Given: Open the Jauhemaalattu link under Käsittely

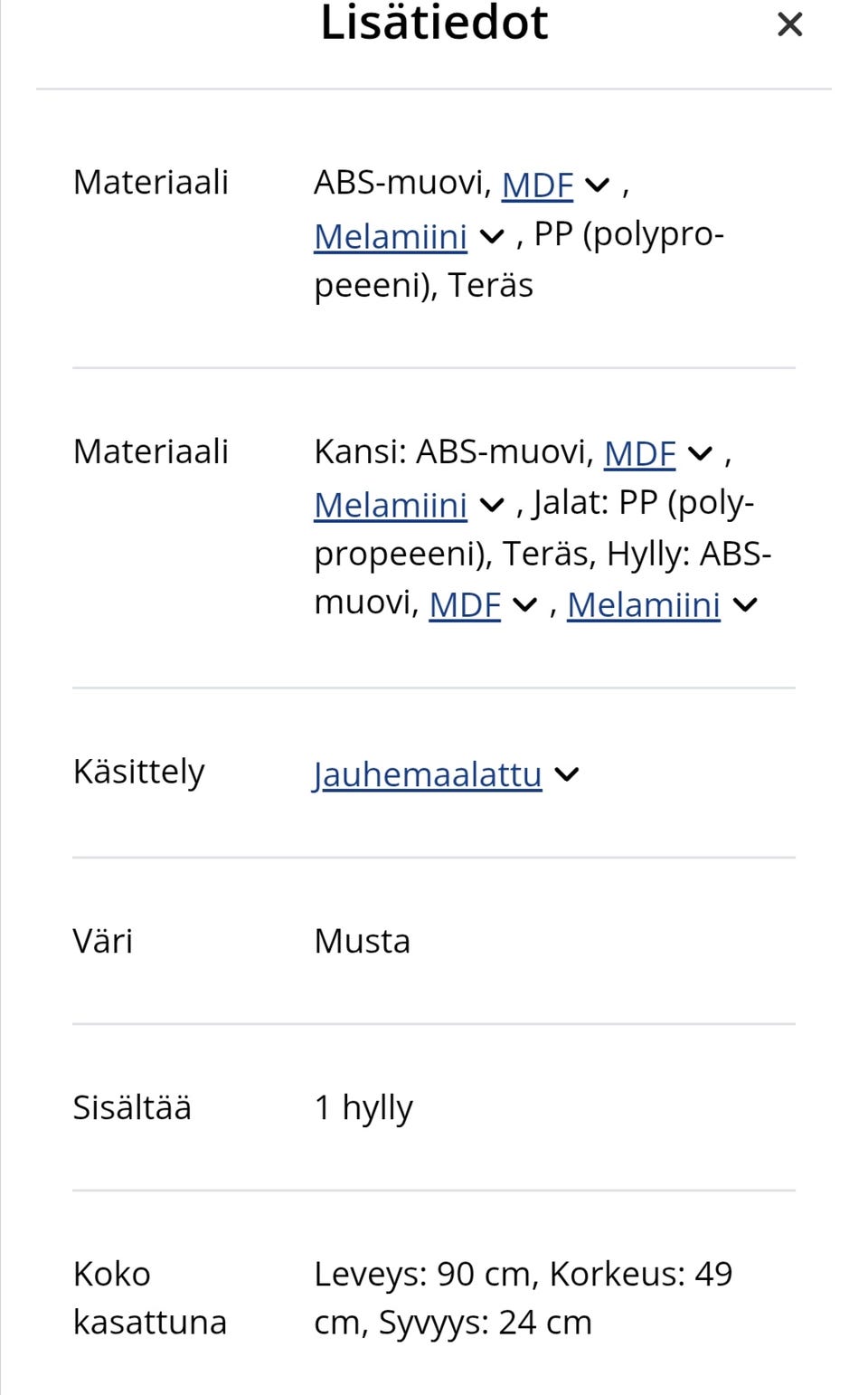Looking at the screenshot, I should [x=427, y=774].
